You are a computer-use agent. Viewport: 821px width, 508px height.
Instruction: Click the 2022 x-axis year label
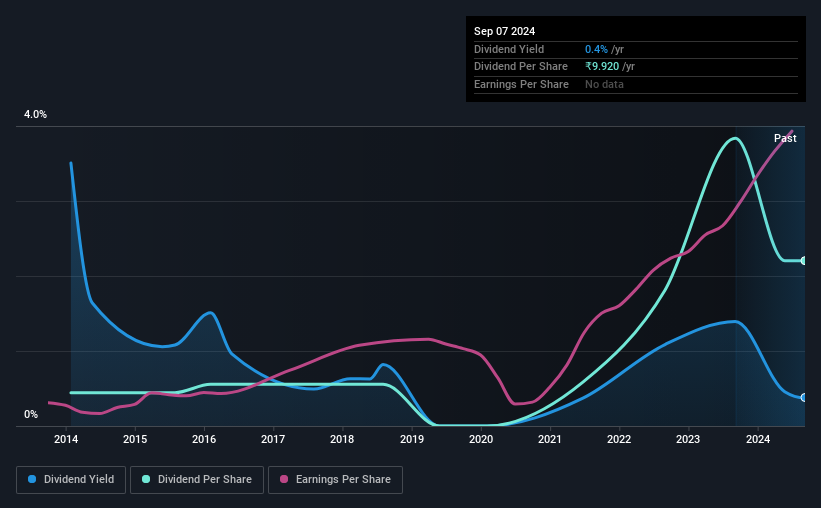tap(619, 439)
